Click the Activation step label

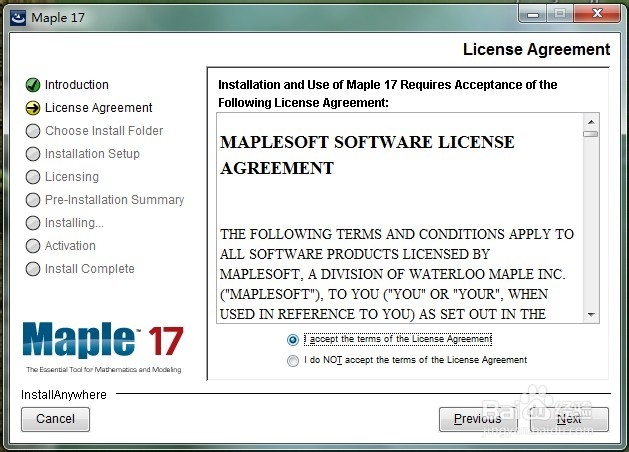pyautogui.click(x=70, y=246)
